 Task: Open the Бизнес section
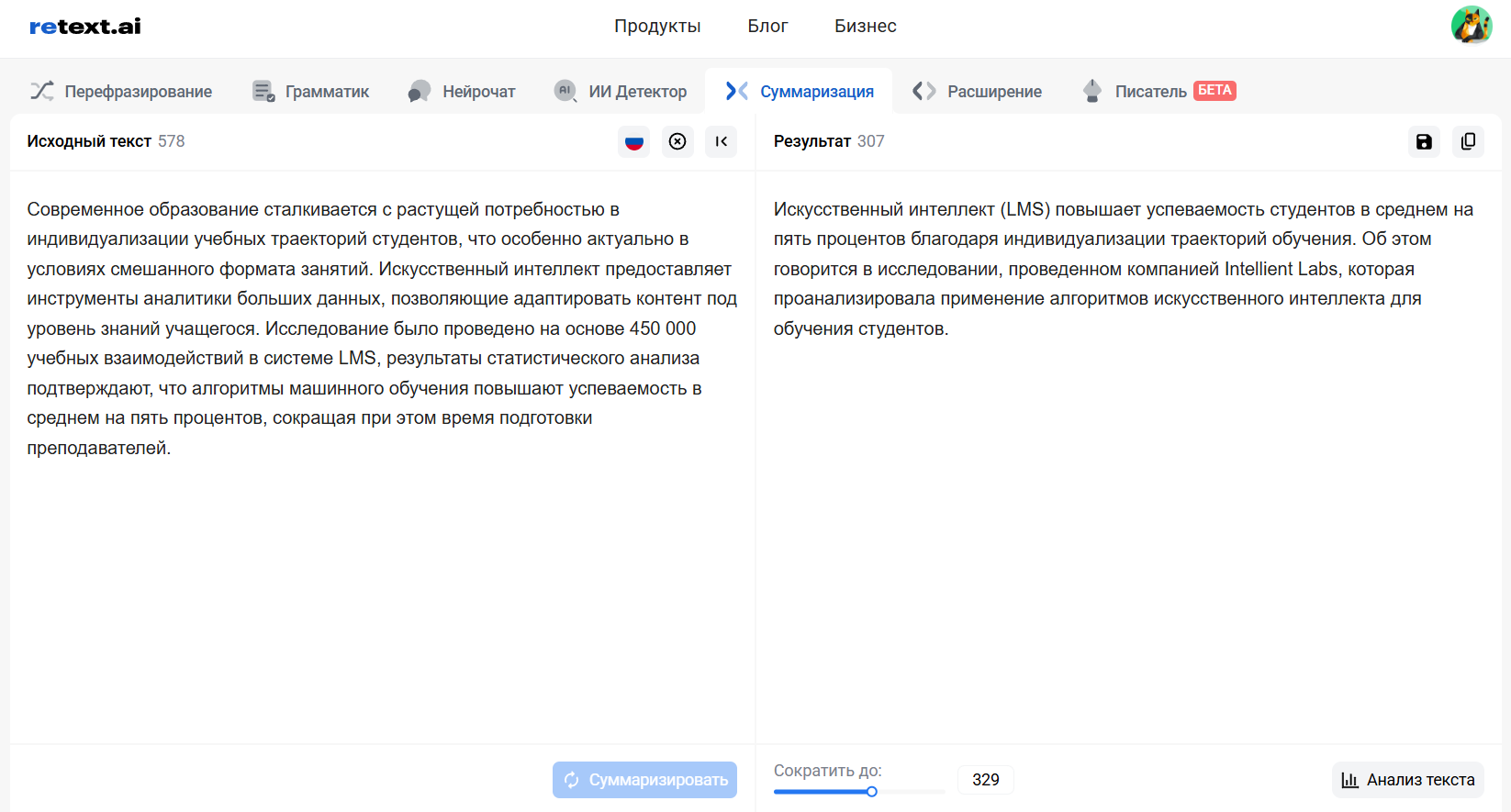(x=865, y=27)
